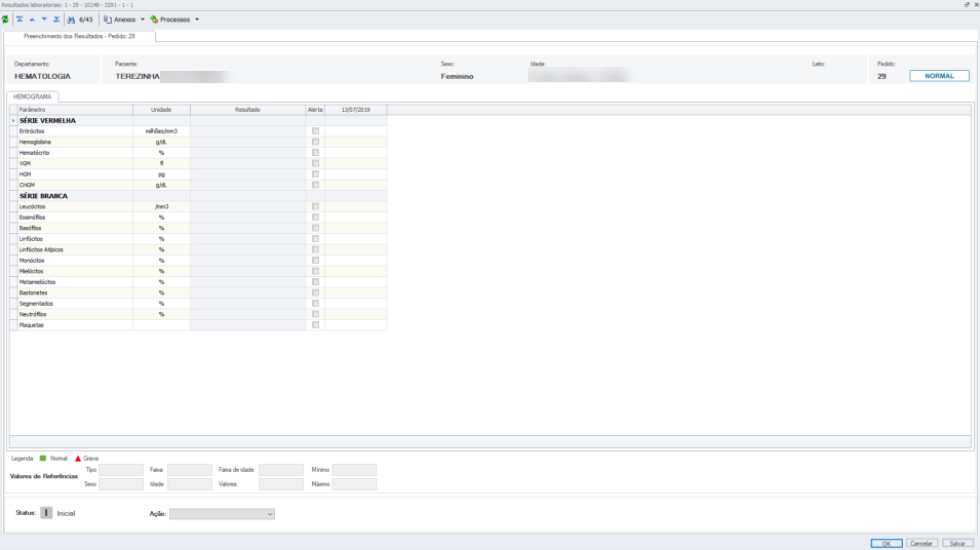Click the Alerta column header
980x550 pixels.
(x=315, y=109)
